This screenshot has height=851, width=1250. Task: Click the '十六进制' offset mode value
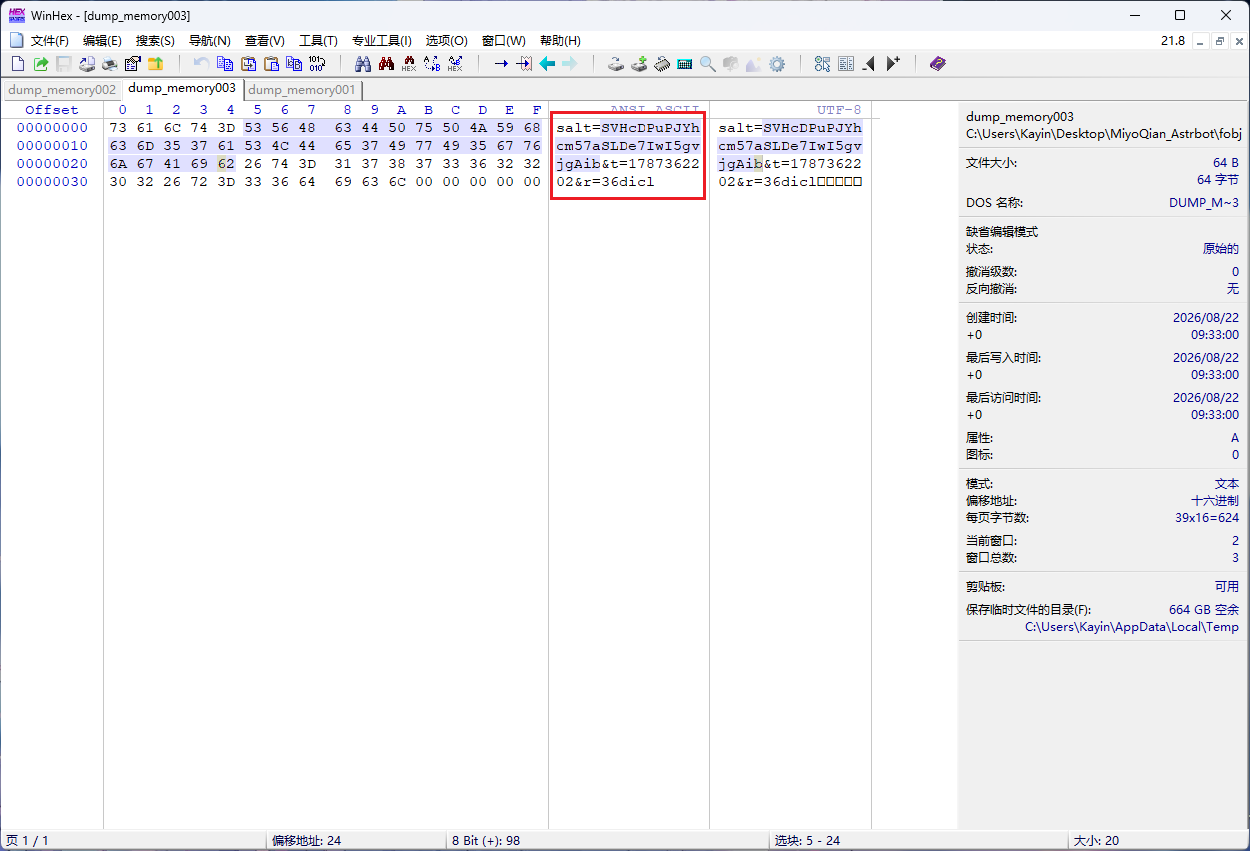click(1215, 501)
